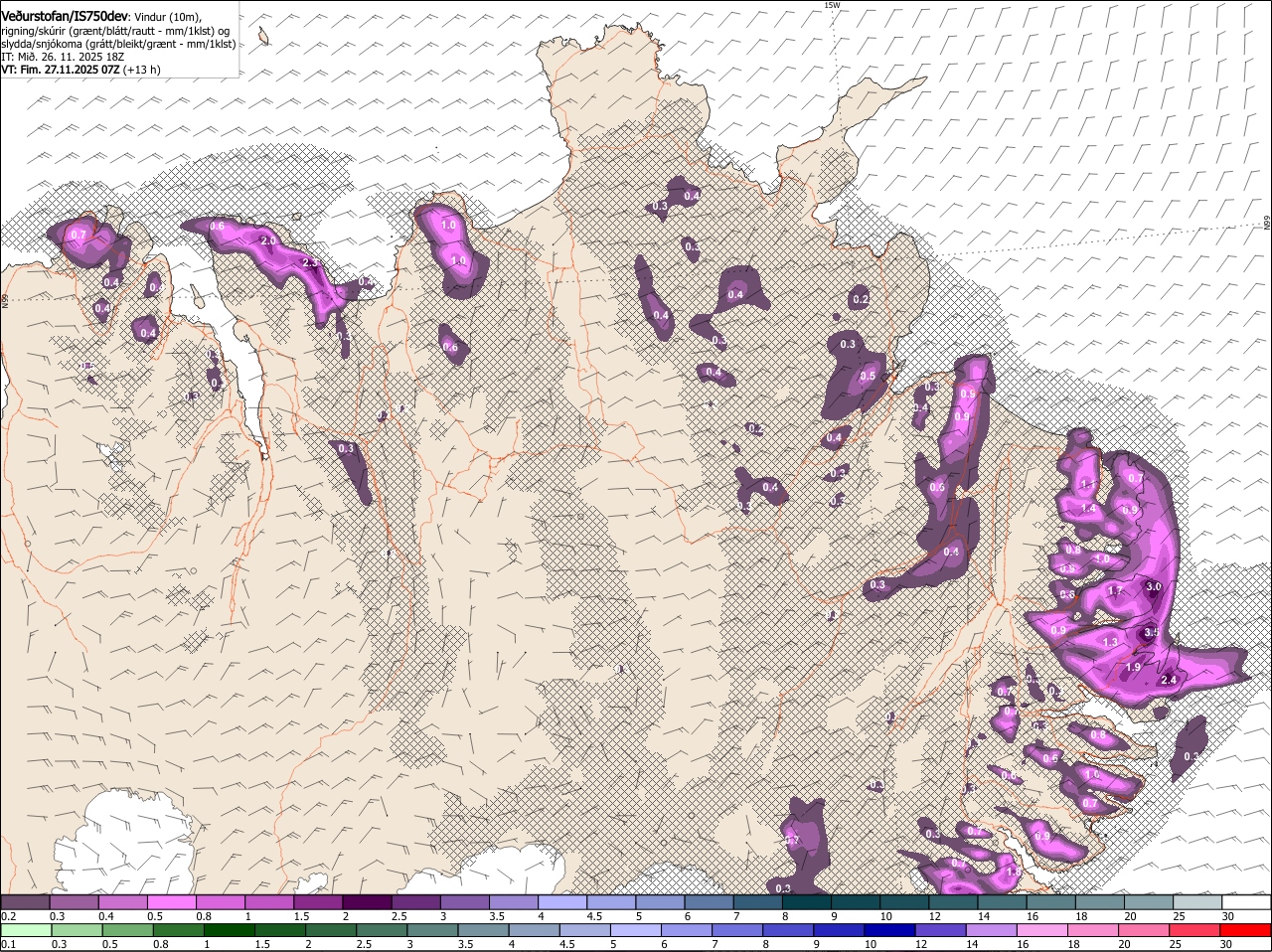Click the 2.0 precipitation value on the map
The image size is (1272, 952).
pos(268,240)
